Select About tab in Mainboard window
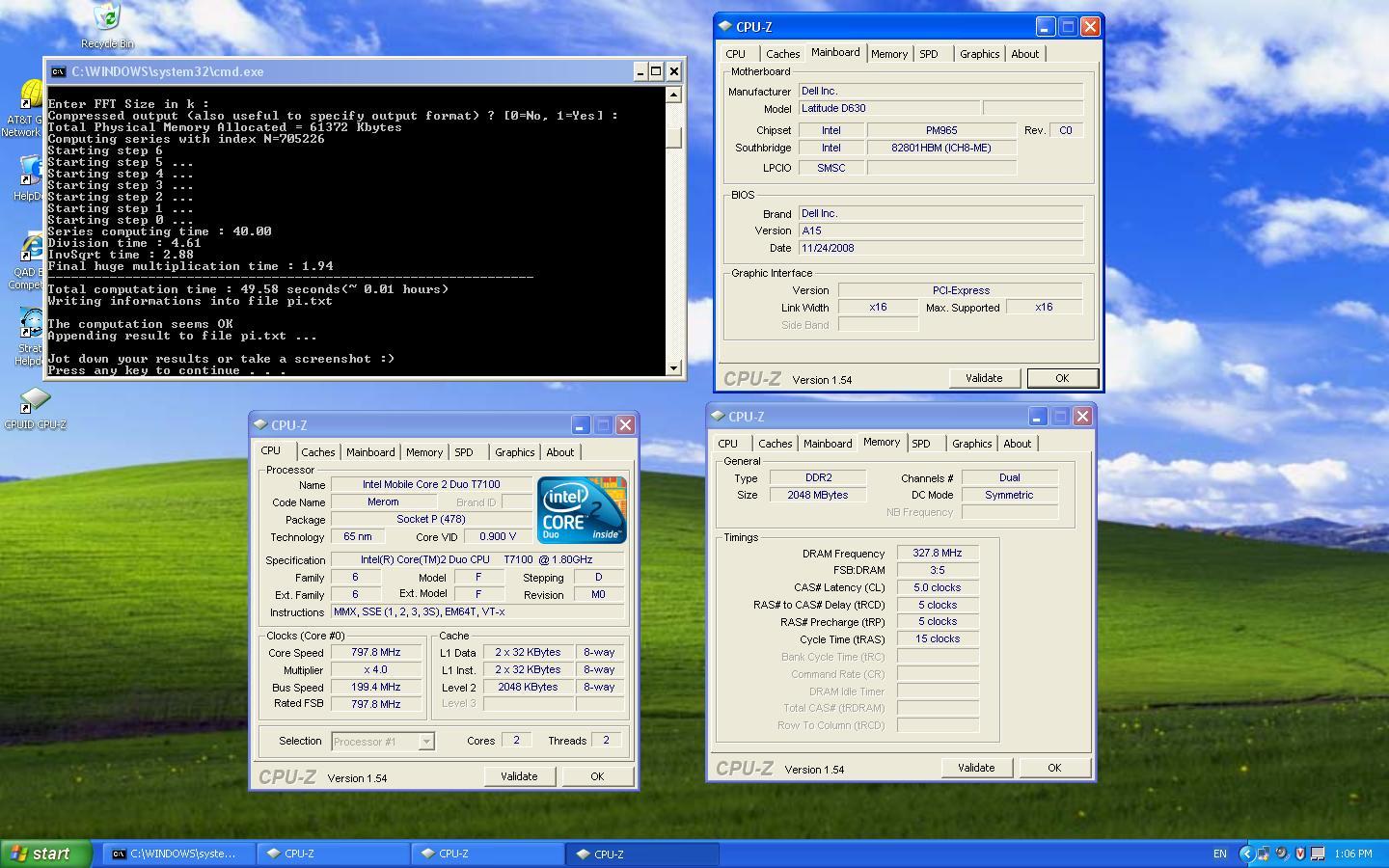Viewport: 1389px width, 868px height. pos(1024,54)
